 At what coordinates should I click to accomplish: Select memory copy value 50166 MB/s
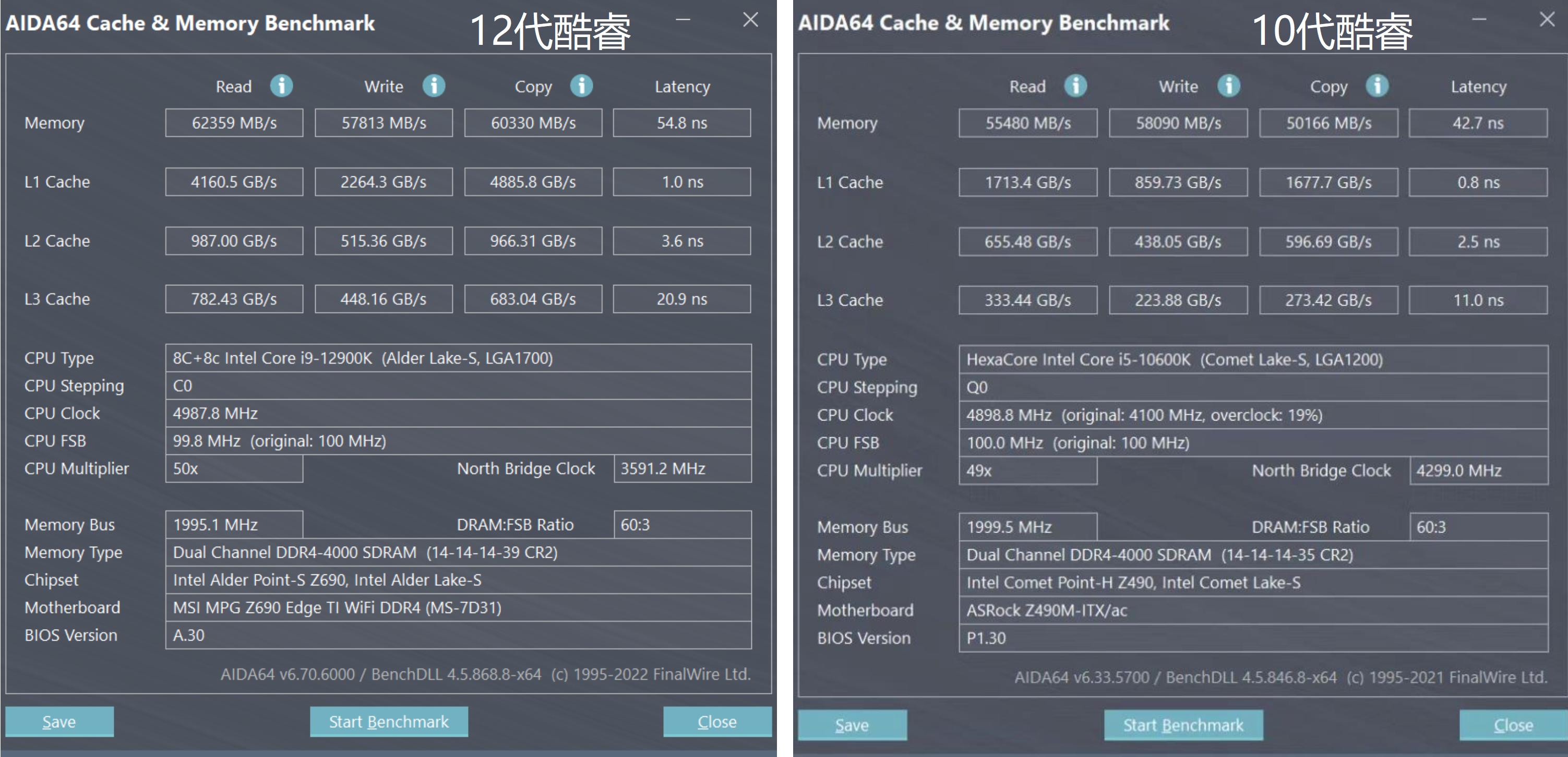coord(1329,123)
